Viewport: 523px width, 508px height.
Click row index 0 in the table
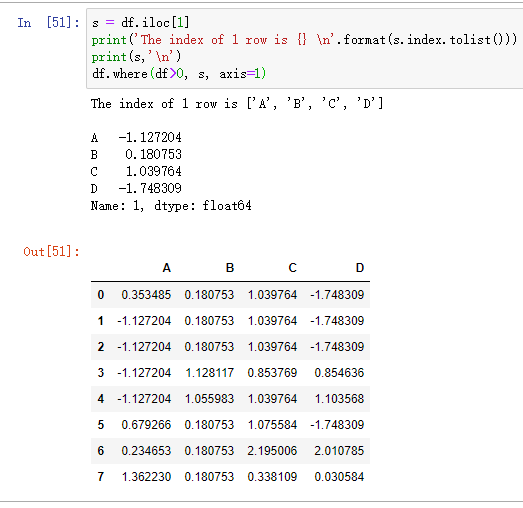(x=101, y=295)
